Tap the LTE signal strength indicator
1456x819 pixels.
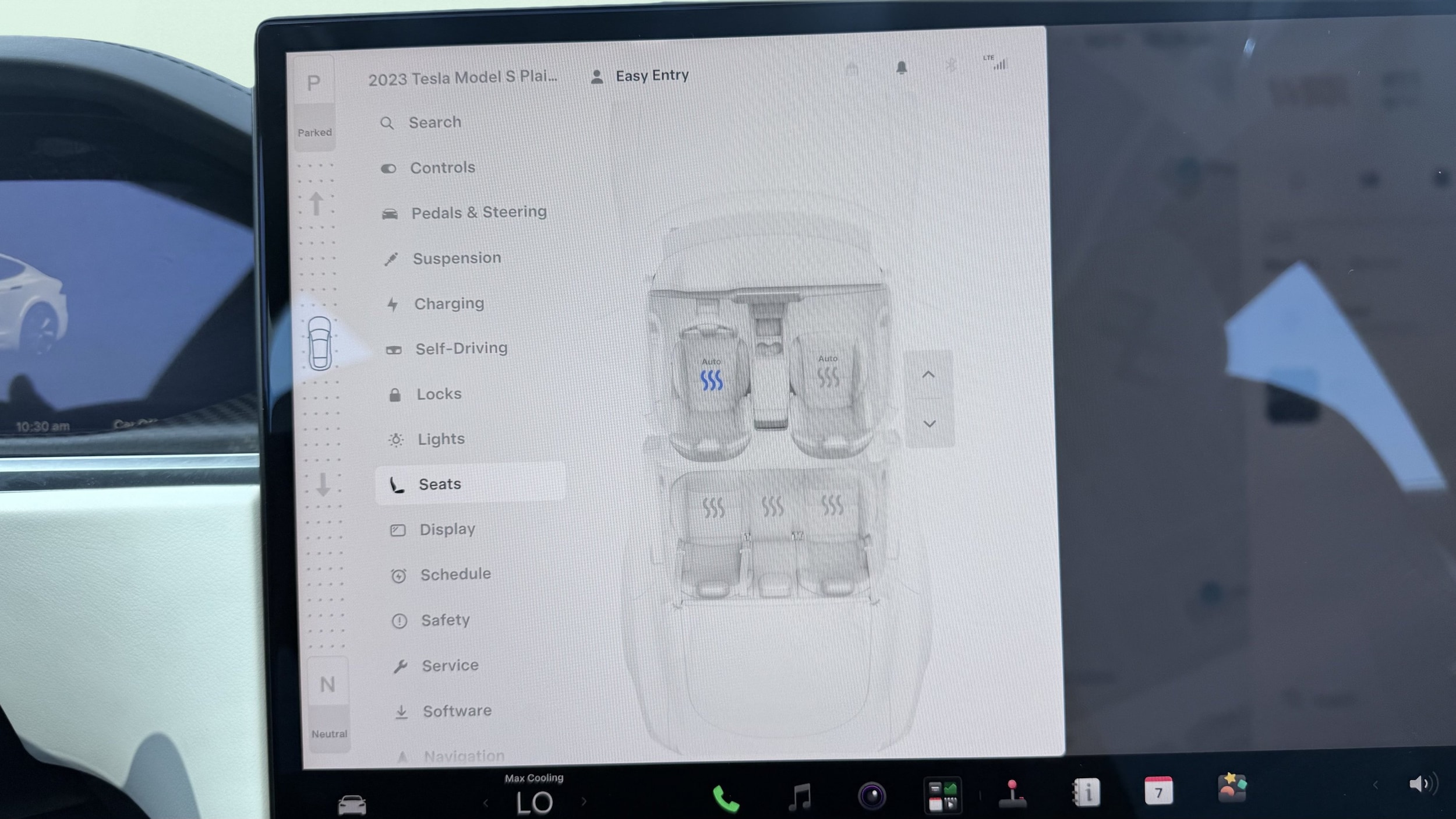click(x=995, y=62)
